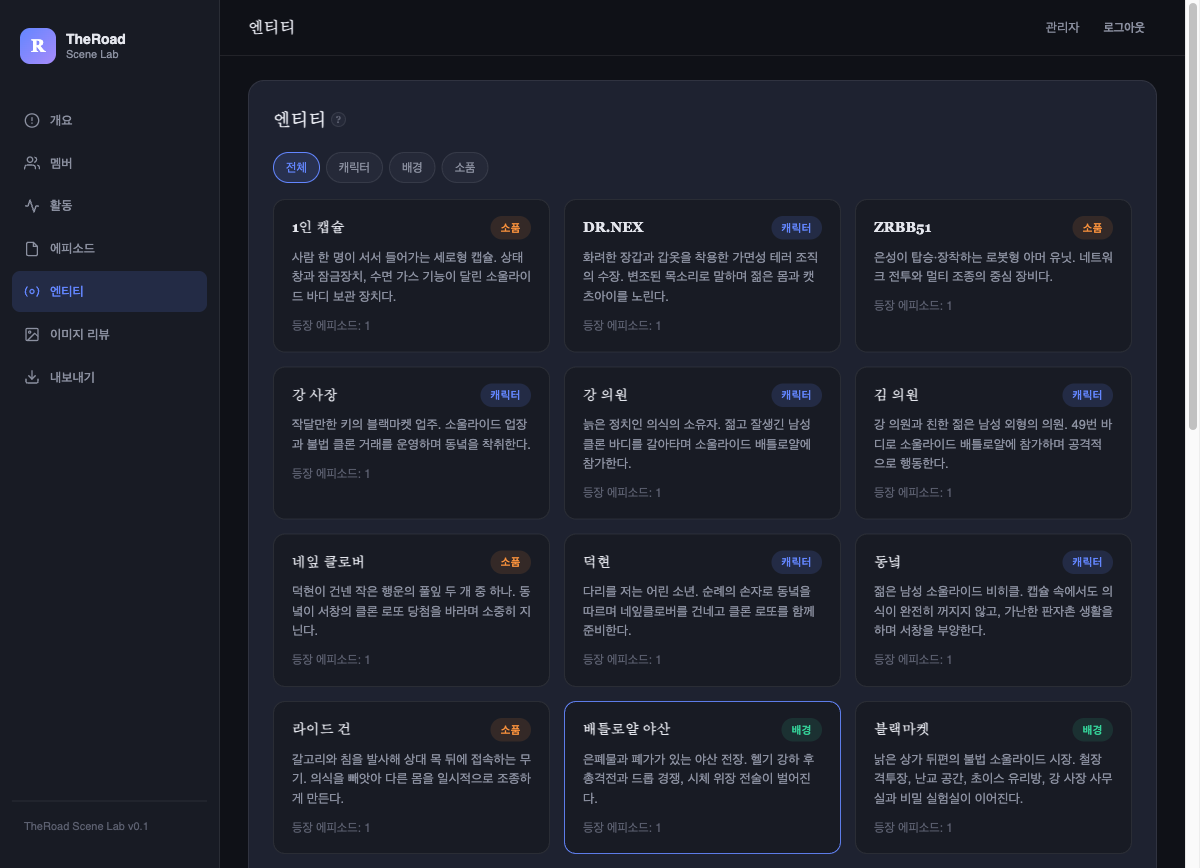Click the 에피소드 document icon
The height and width of the screenshot is (868, 1200).
click(x=32, y=248)
